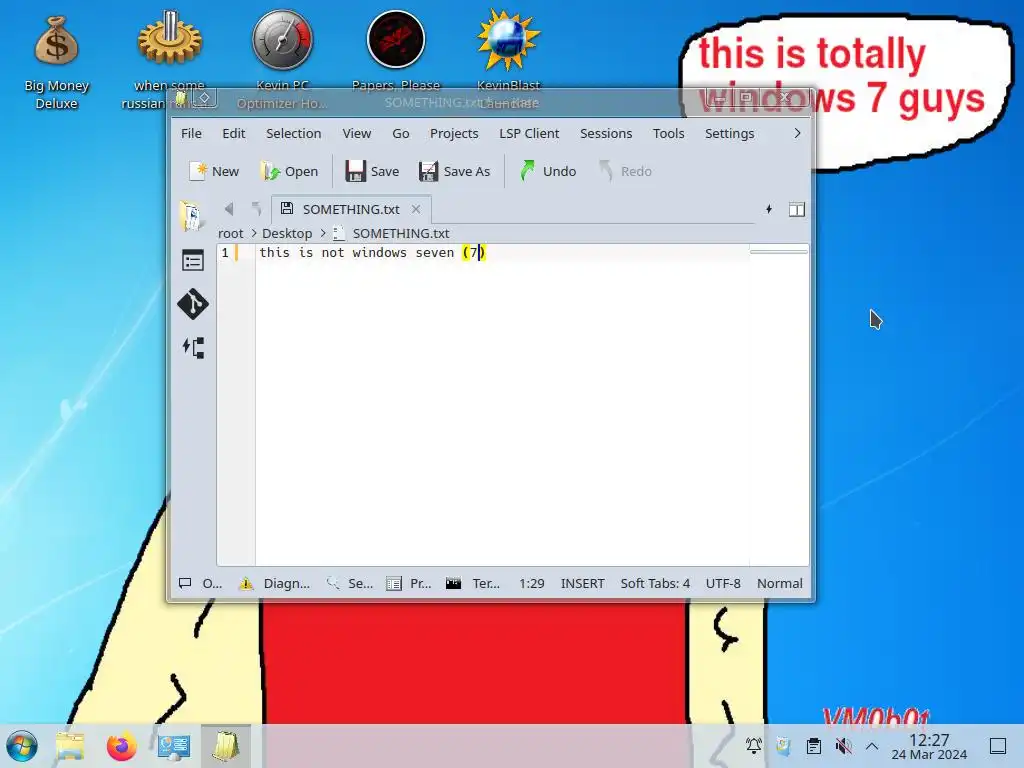The width and height of the screenshot is (1024, 768).
Task: Click the muted volume tray icon
Action: point(843,746)
